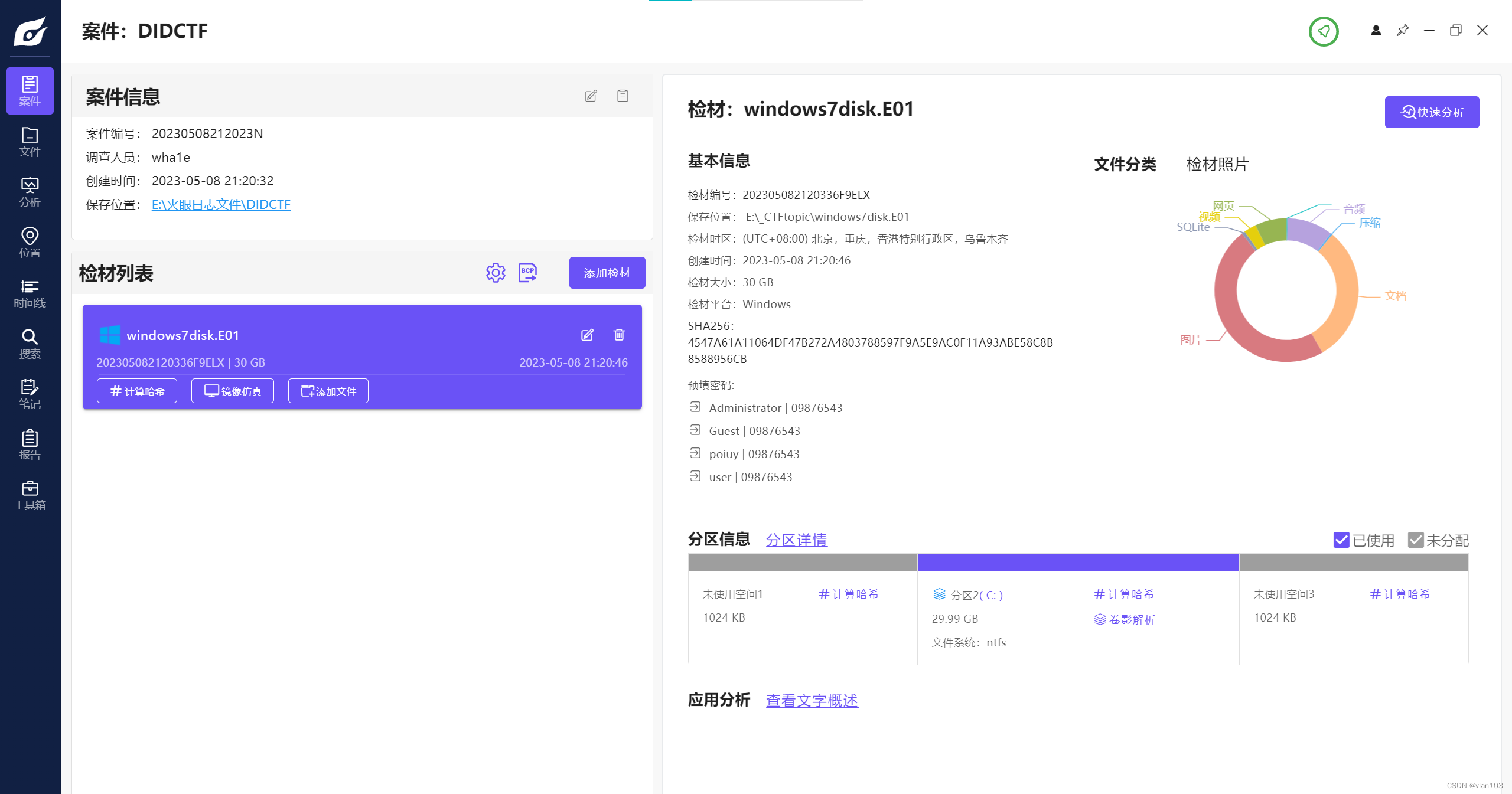Edit case info with pencil icon
The width and height of the screenshot is (1512, 794).
tap(591, 96)
